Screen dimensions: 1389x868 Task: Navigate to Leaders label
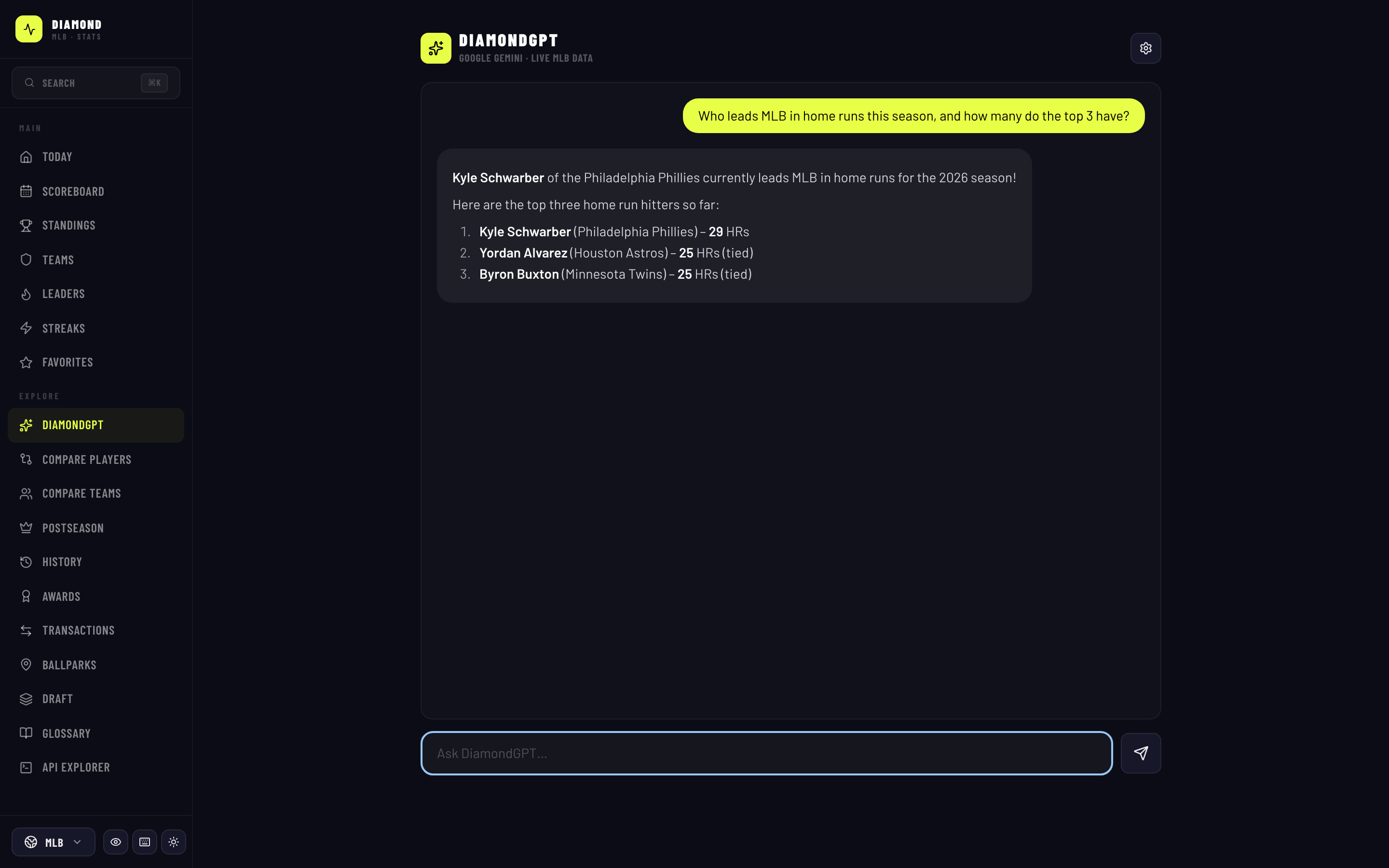(x=64, y=294)
